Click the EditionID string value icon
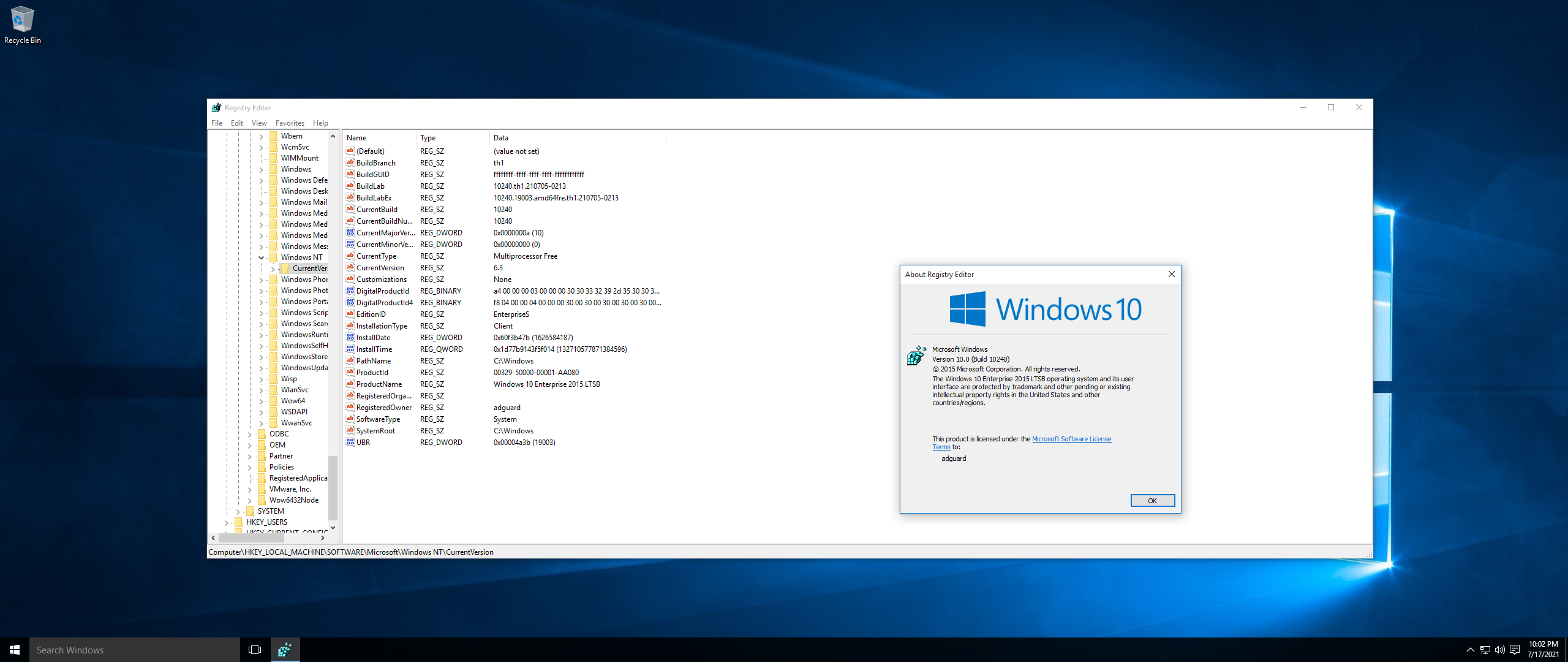 coord(350,314)
